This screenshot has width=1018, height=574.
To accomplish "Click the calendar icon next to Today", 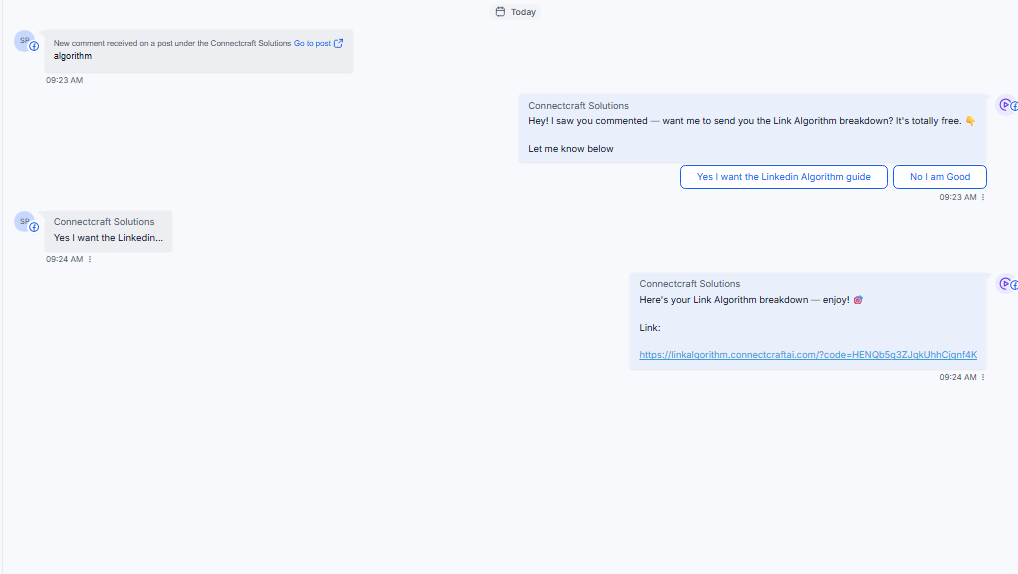I will [x=500, y=12].
